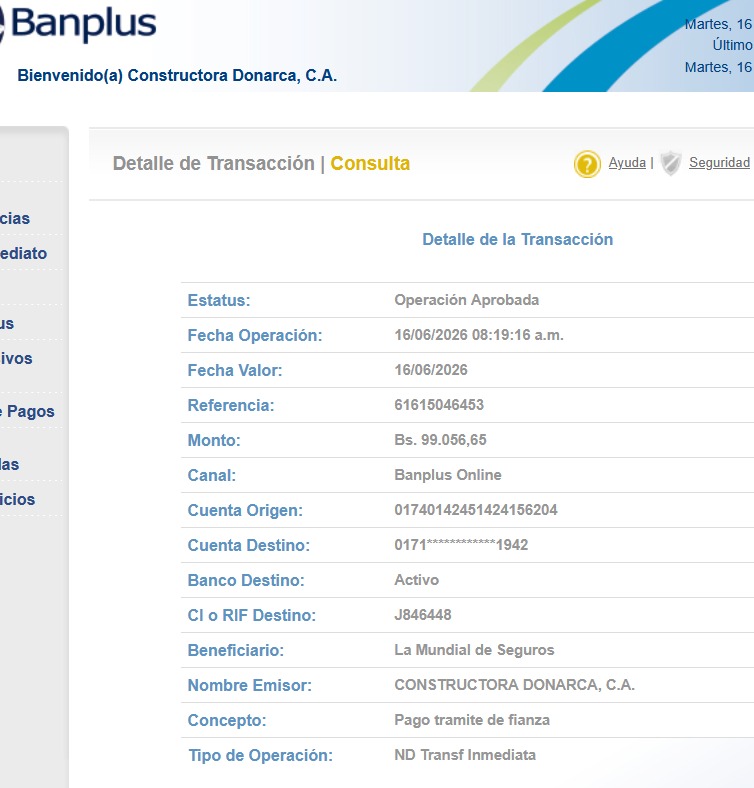
Task: Click the 'Cuenta Destino:' label
Action: pos(249,545)
